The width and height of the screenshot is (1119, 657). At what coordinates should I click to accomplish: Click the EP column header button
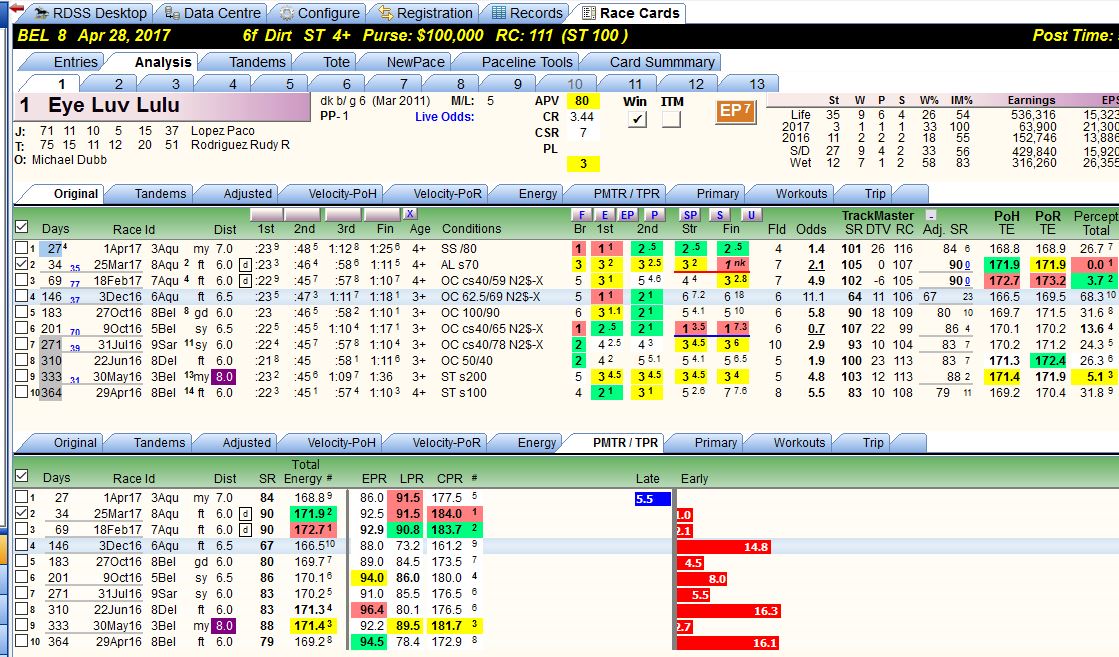pyautogui.click(x=627, y=215)
